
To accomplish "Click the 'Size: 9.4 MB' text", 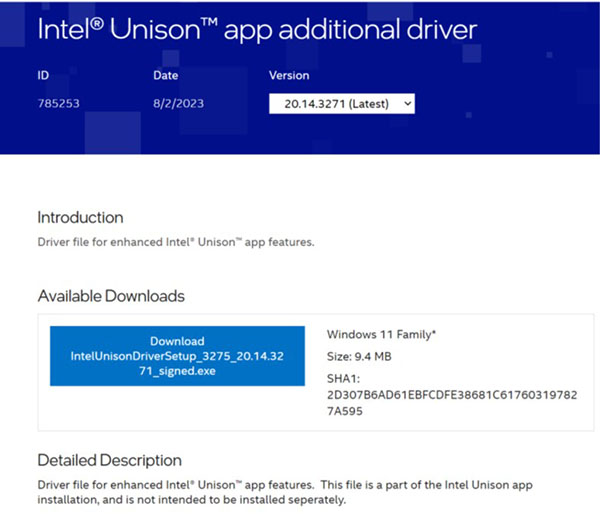I will [359, 357].
